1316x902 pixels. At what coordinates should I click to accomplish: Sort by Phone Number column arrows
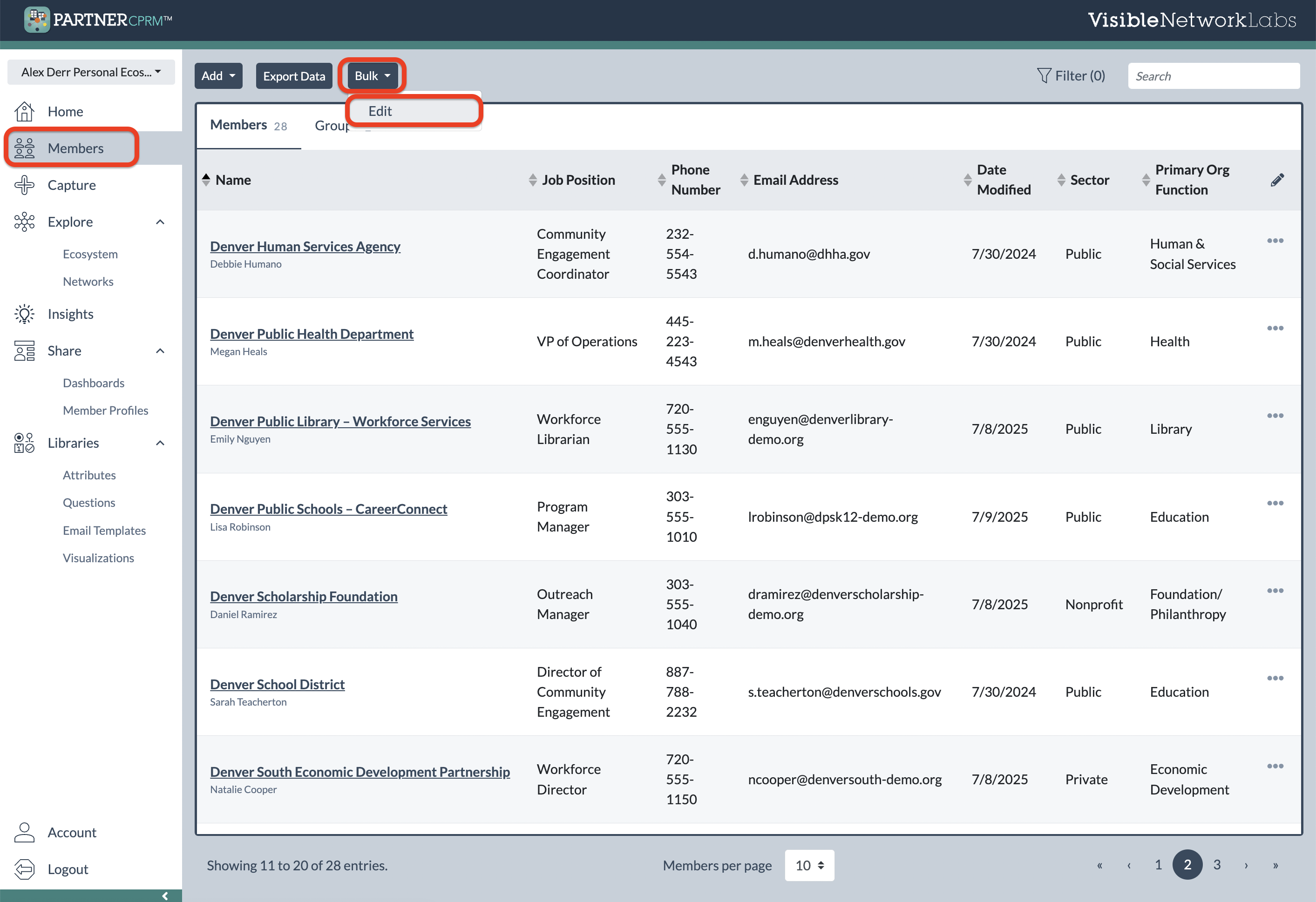pos(661,180)
